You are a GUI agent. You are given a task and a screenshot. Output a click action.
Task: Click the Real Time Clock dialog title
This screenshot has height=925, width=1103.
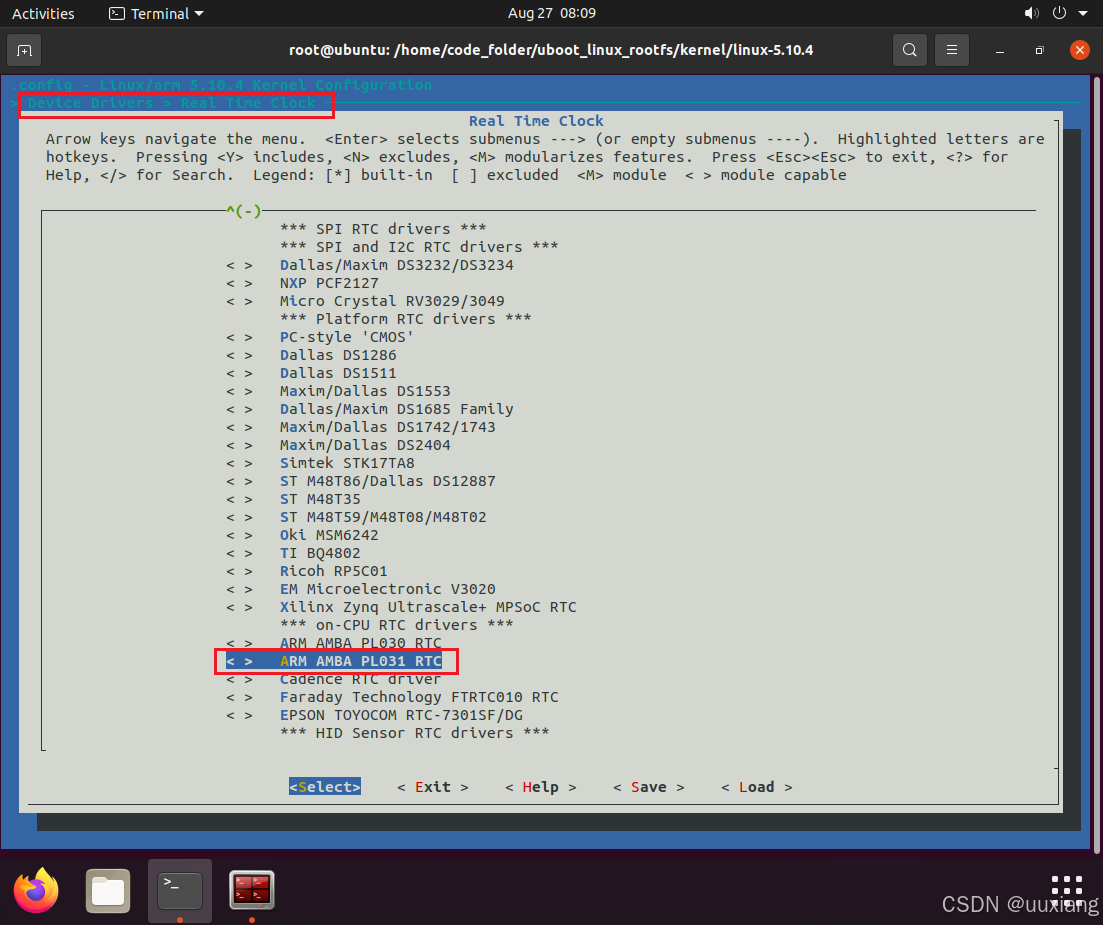(536, 121)
